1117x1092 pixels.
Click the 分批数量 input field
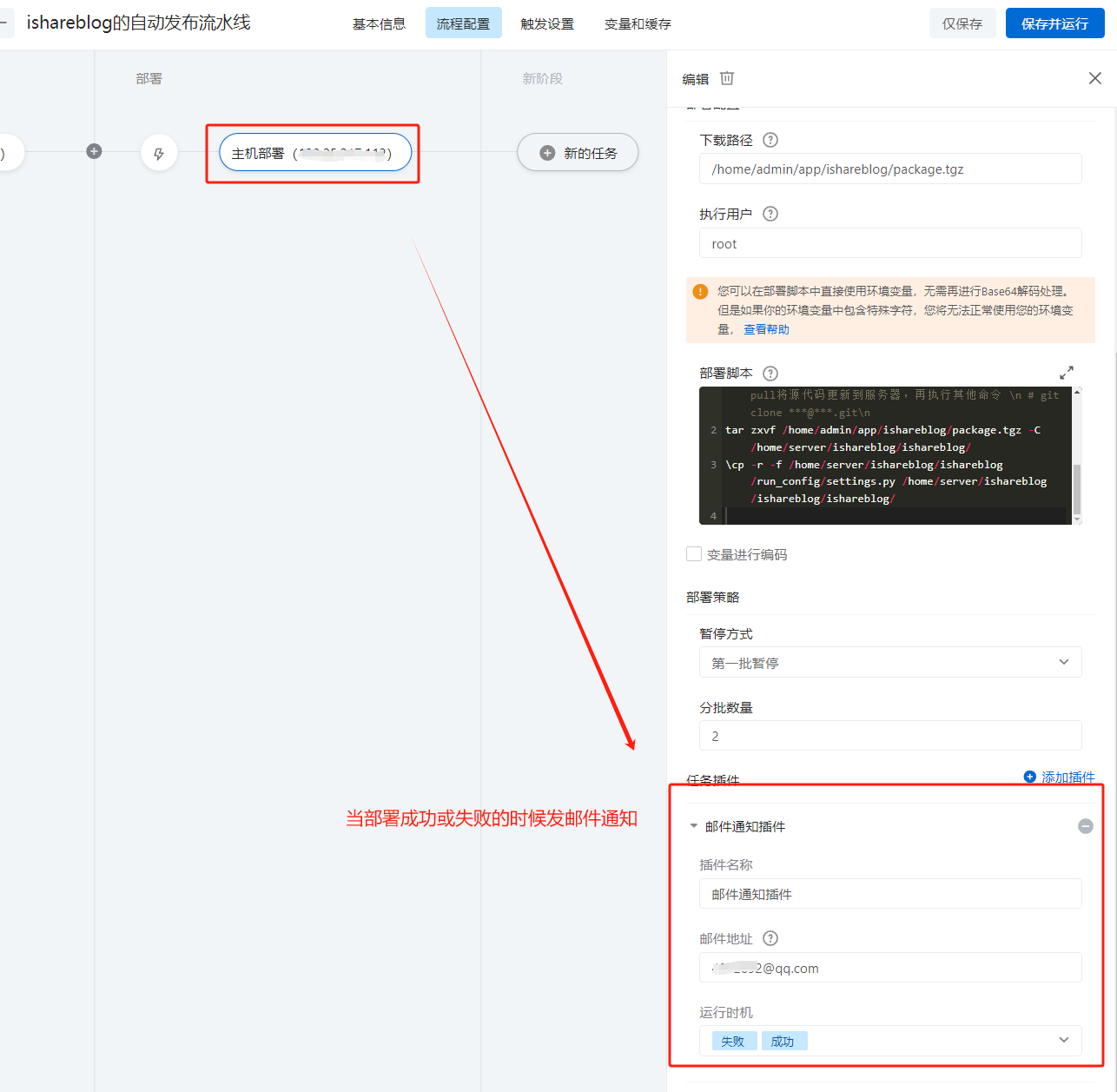(890, 736)
